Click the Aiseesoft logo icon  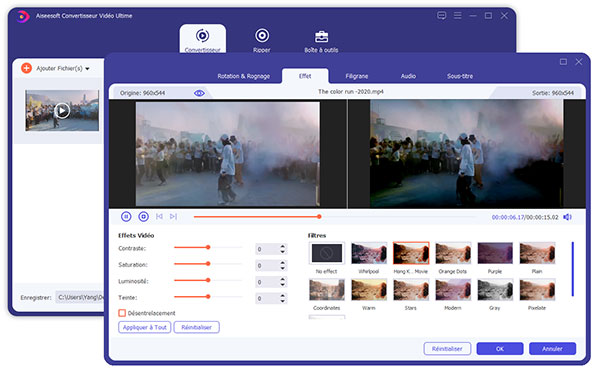[x=23, y=16]
